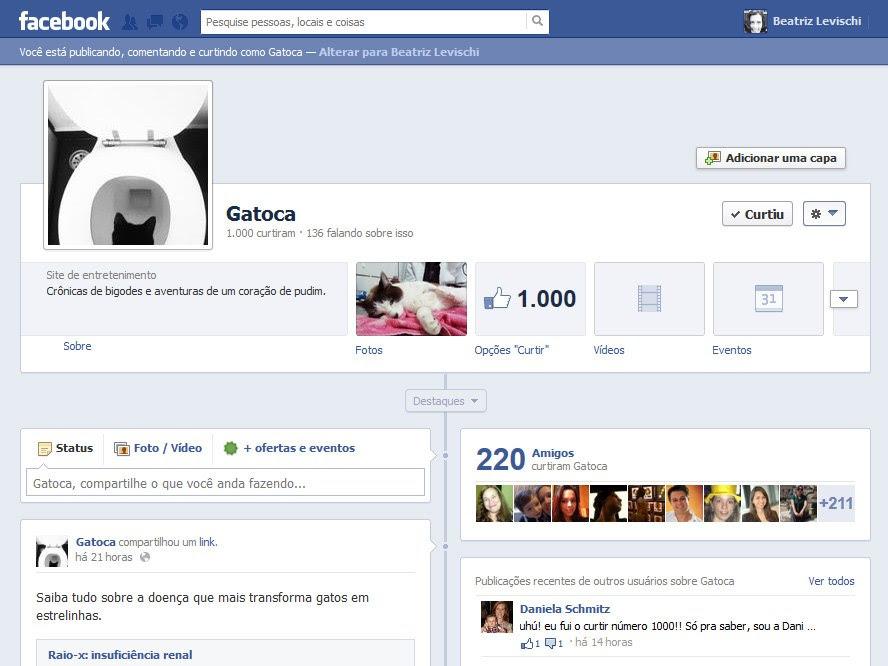Click the Beatriz Levischi profile avatar

click(755, 22)
